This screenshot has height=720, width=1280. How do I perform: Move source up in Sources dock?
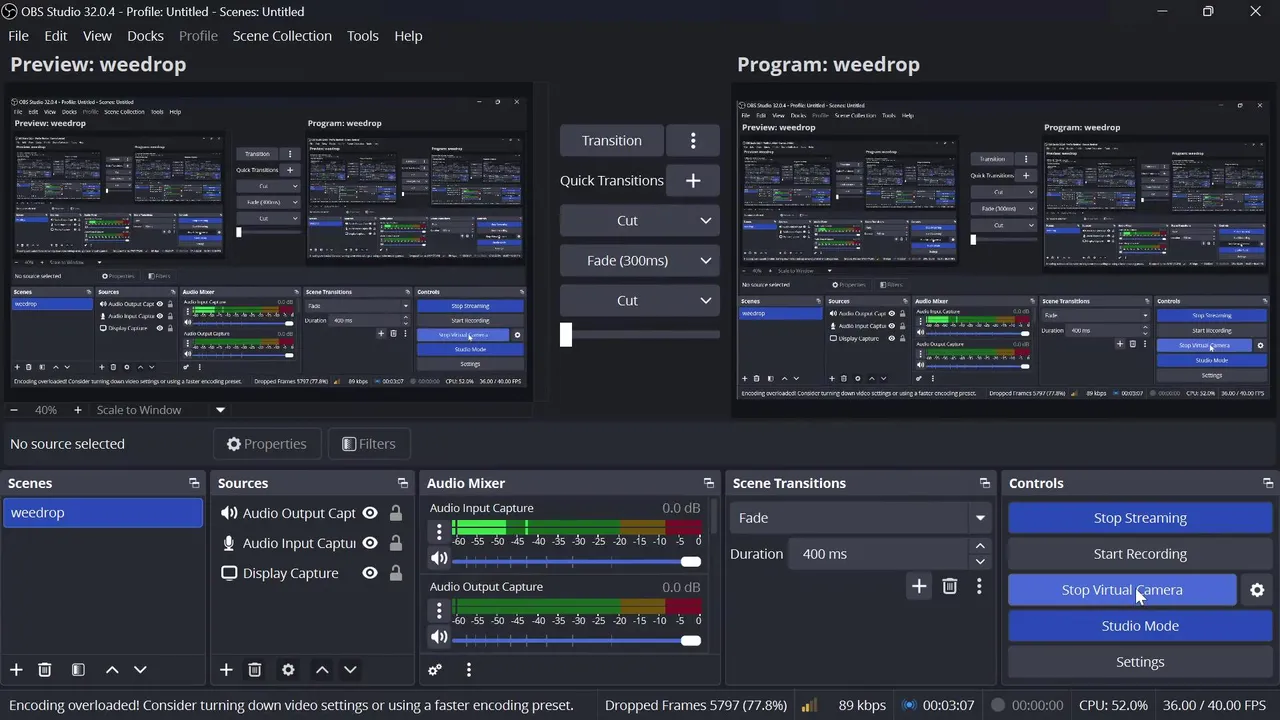click(322, 670)
